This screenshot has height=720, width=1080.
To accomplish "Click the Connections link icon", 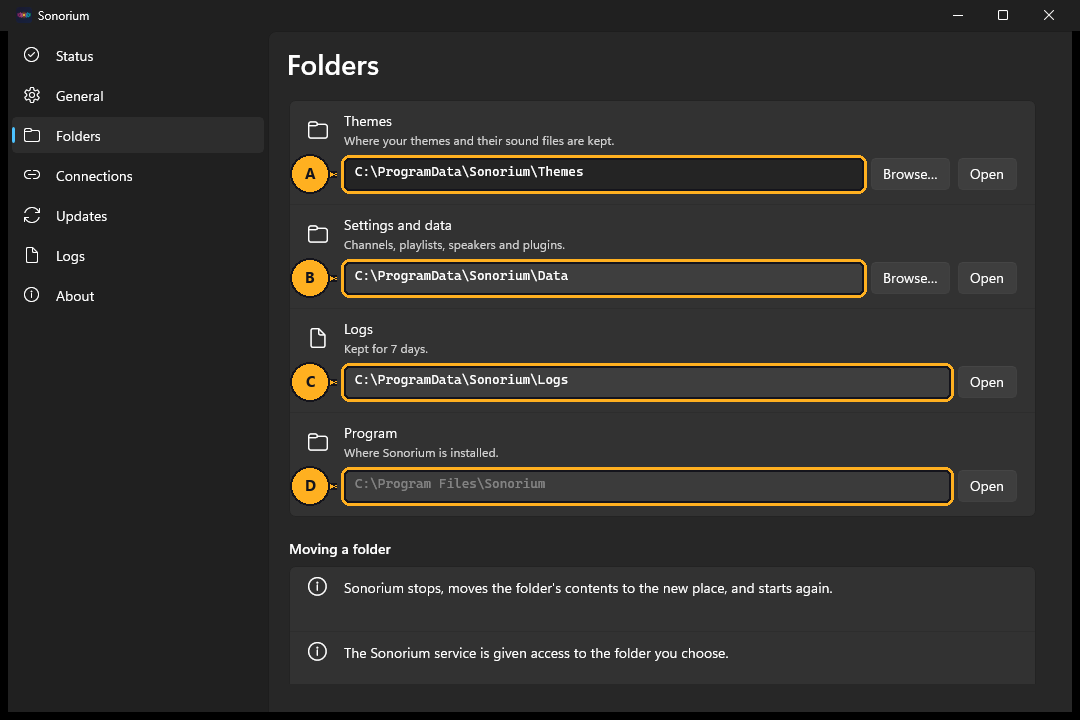I will pyautogui.click(x=32, y=175).
